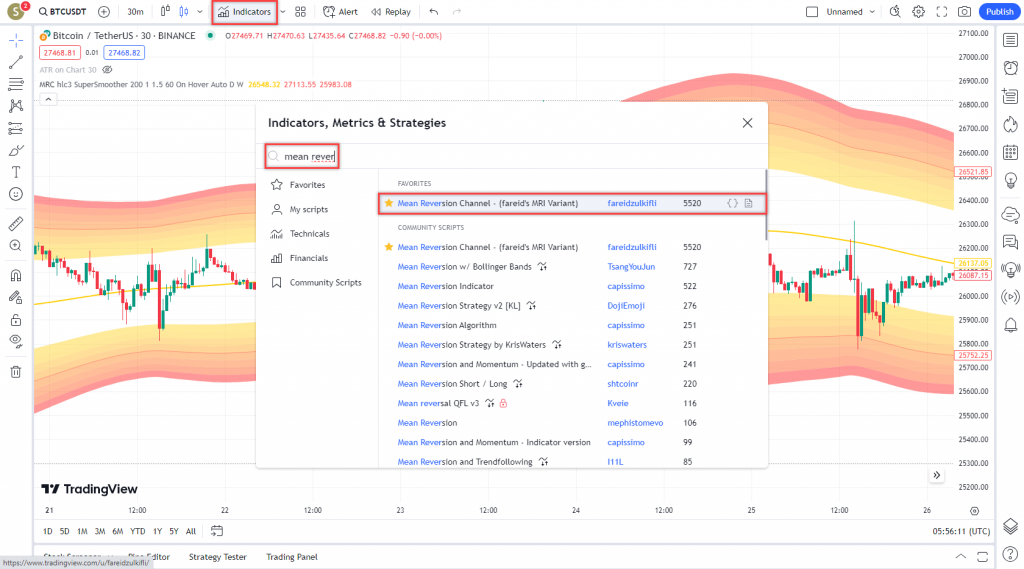Select the YTD date range

coord(137,531)
